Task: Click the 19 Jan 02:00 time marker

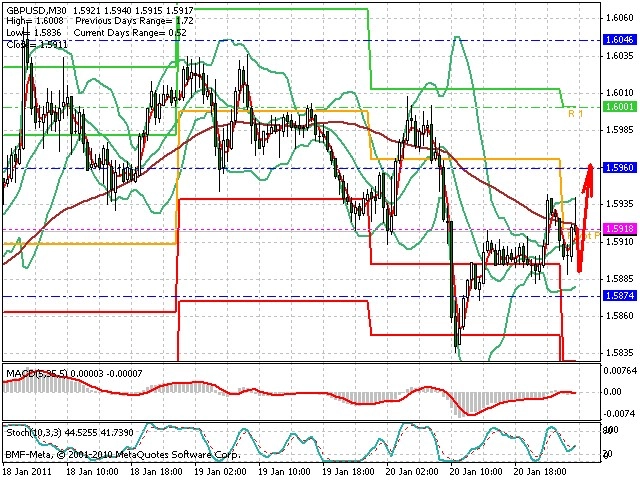Action: (220, 472)
